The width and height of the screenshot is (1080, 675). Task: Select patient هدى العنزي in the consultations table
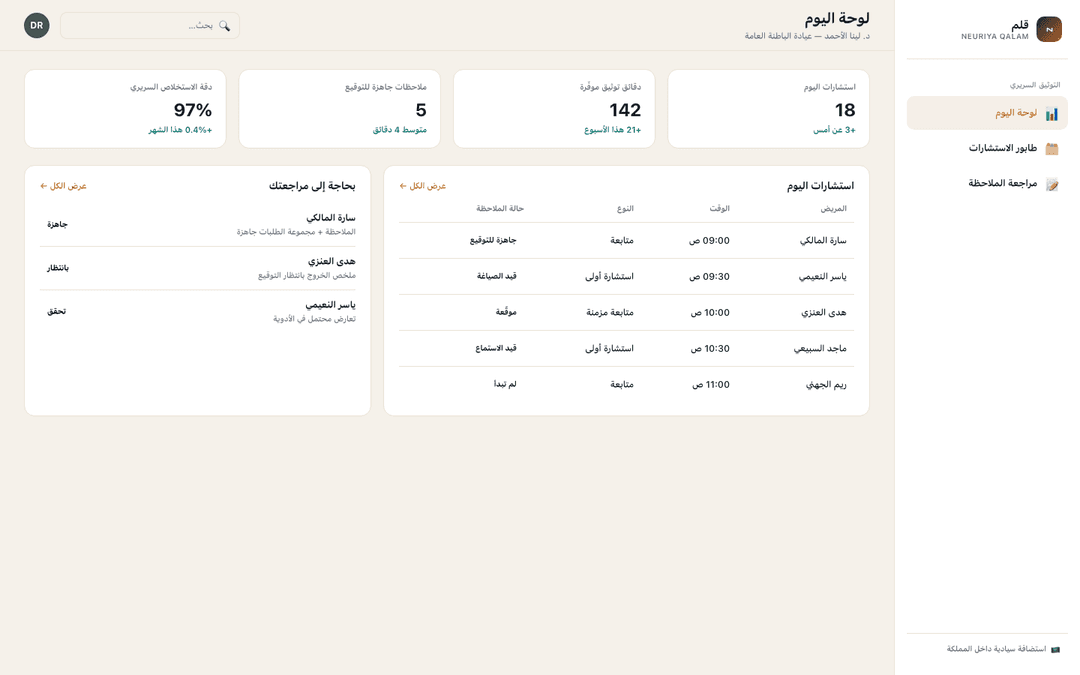(x=823, y=312)
